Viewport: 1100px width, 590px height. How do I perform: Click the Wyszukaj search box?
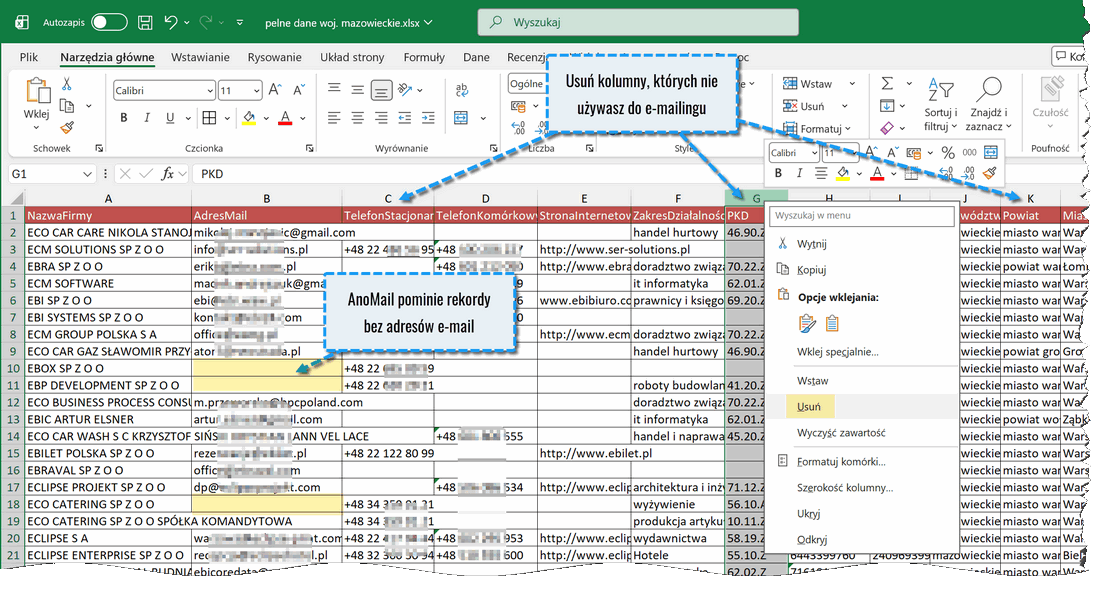click(638, 22)
